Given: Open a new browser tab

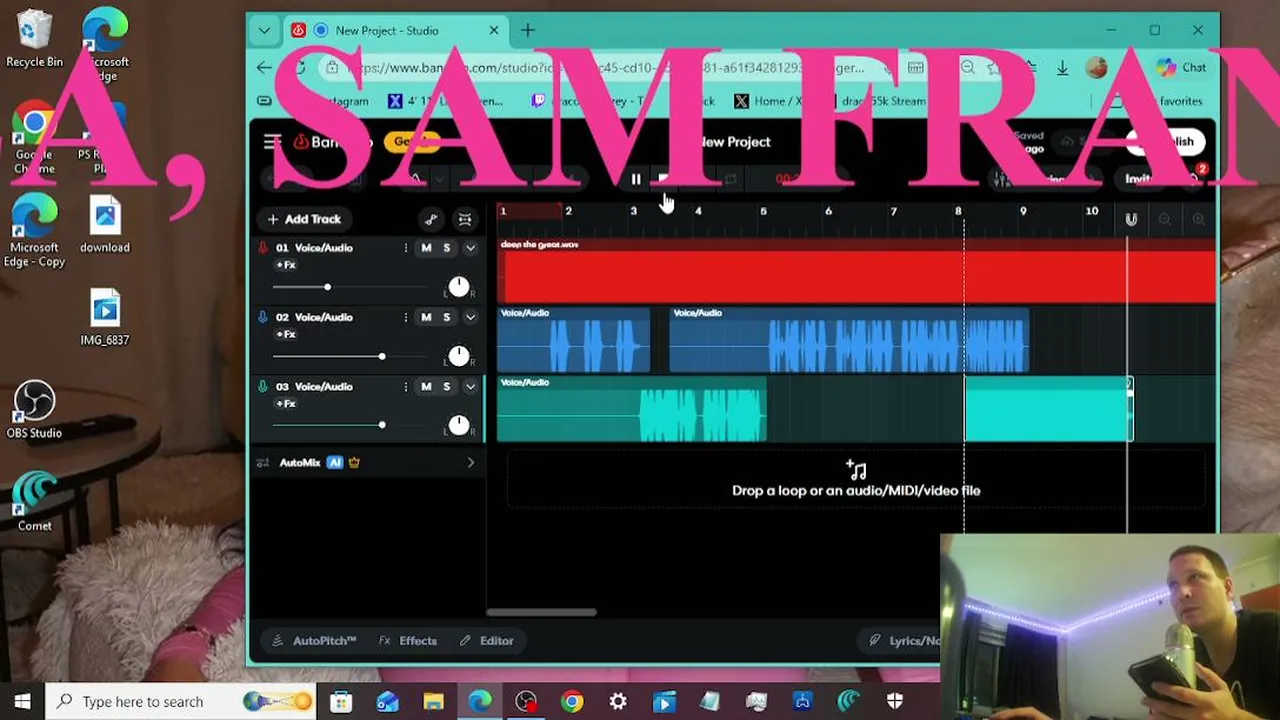Looking at the screenshot, I should (x=528, y=30).
